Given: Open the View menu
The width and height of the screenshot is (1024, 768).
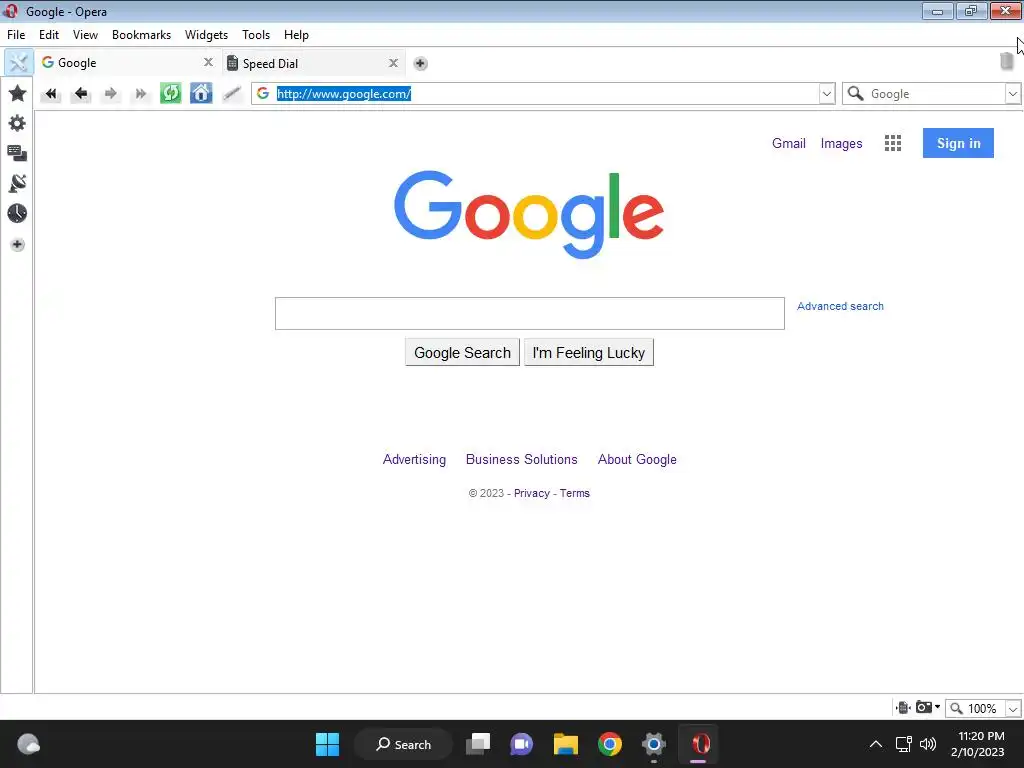Looking at the screenshot, I should point(85,35).
